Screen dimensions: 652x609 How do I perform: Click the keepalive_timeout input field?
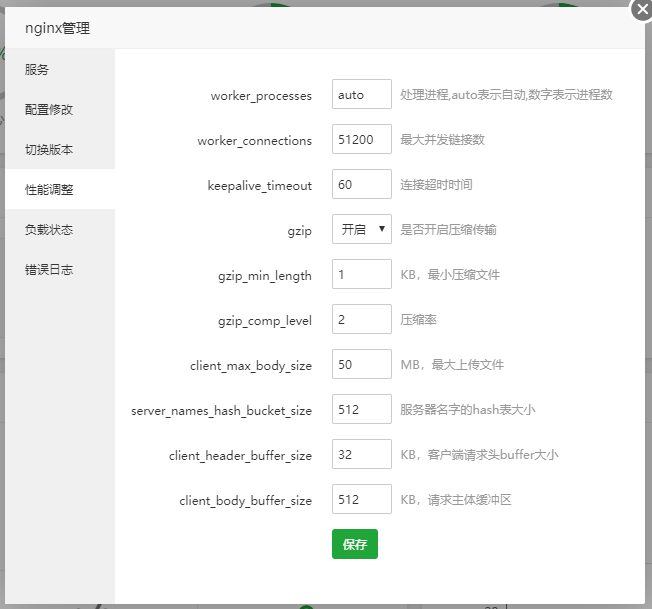(362, 184)
